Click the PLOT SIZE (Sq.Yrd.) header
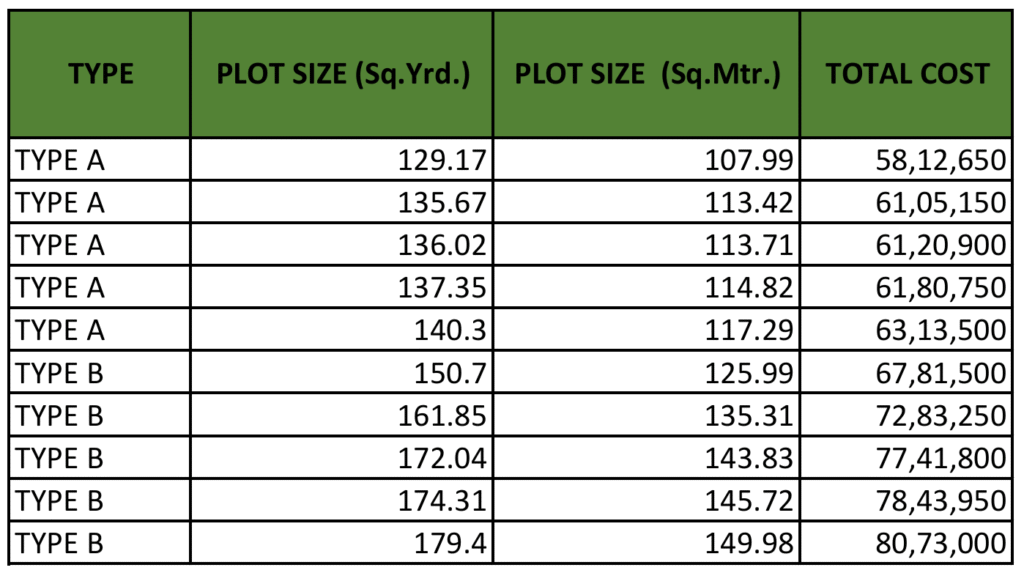 pyautogui.click(x=342, y=74)
